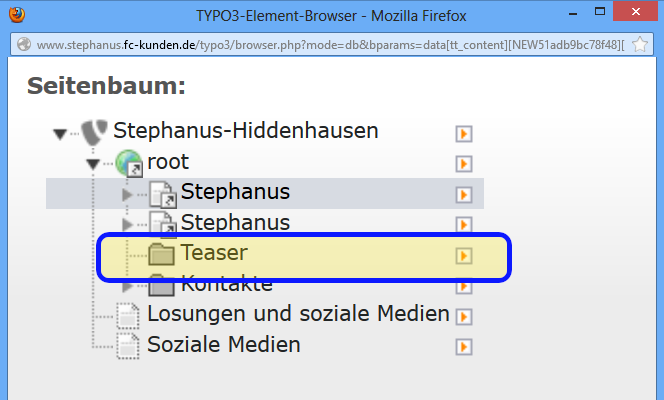Click the Firefox logo in title bar
The image size is (664, 400).
click(x=17, y=15)
